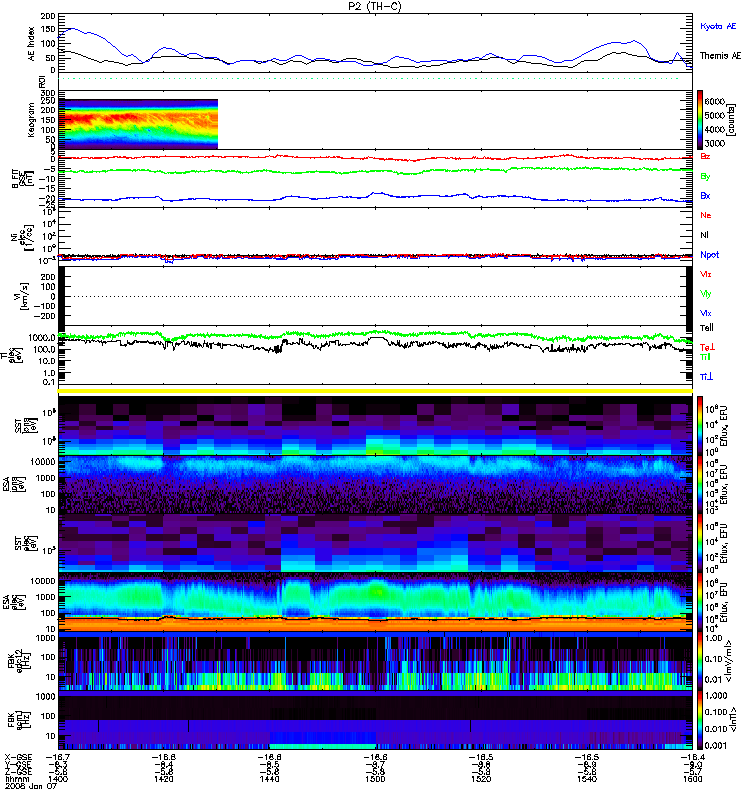750x800 pixels.
Task: Click the 6000 tick on Keogram color bar
Action: tap(714, 101)
